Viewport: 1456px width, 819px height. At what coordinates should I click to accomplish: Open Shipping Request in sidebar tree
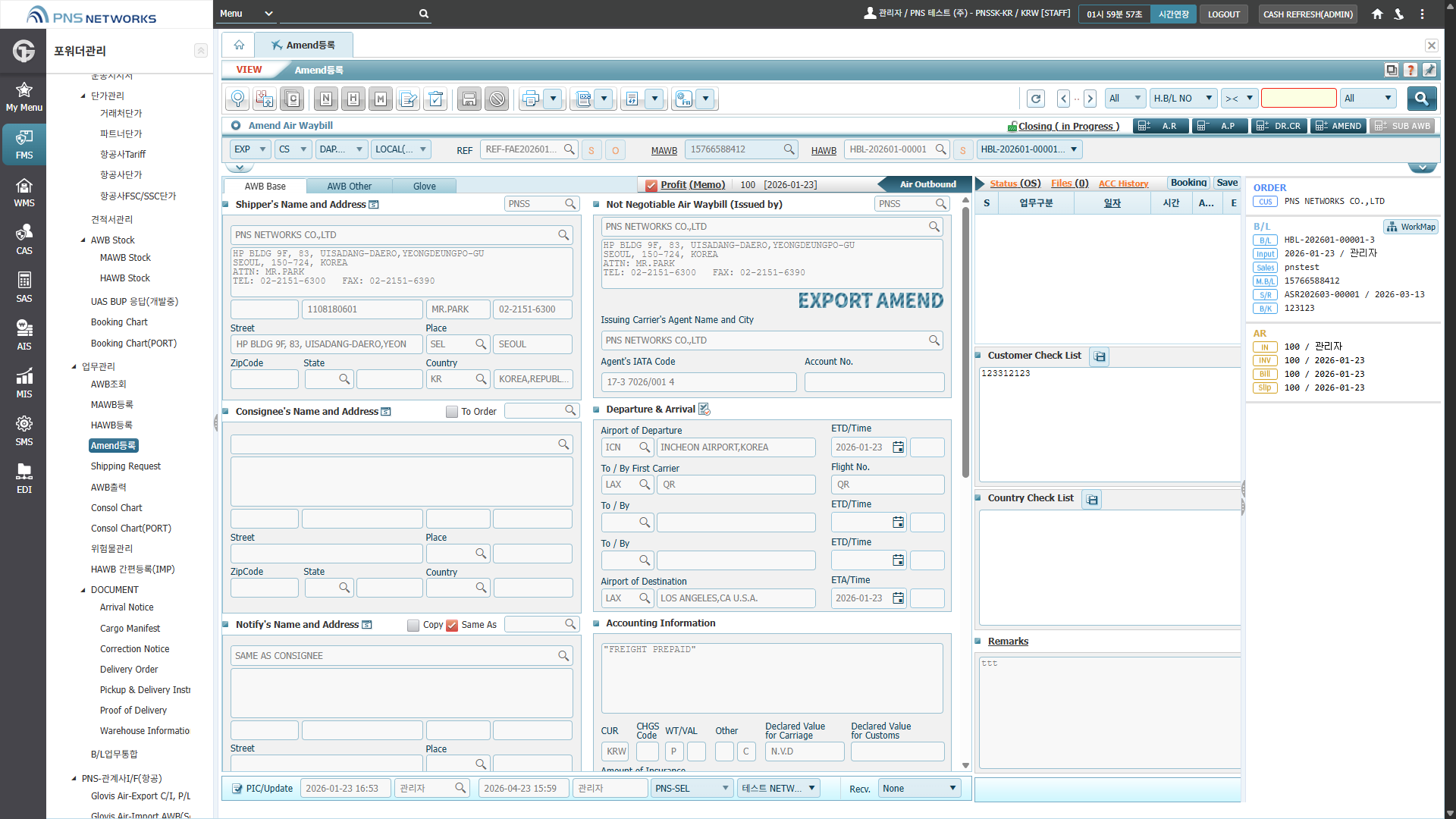coord(126,466)
